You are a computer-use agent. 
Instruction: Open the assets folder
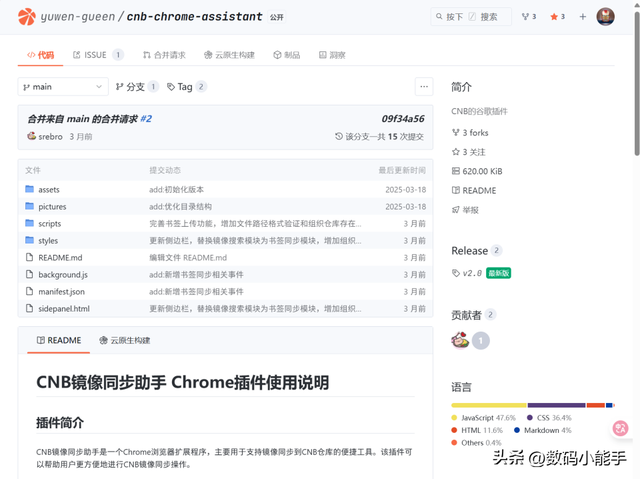pyautogui.click(x=49, y=190)
